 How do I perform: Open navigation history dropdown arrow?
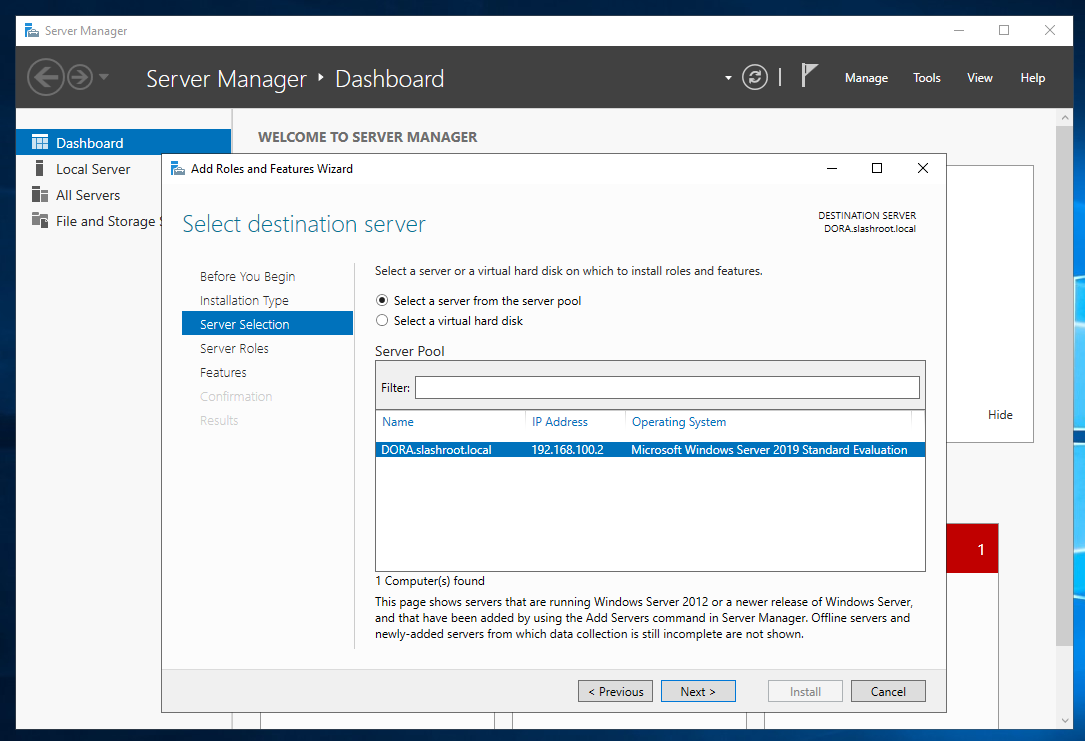[x=104, y=77]
